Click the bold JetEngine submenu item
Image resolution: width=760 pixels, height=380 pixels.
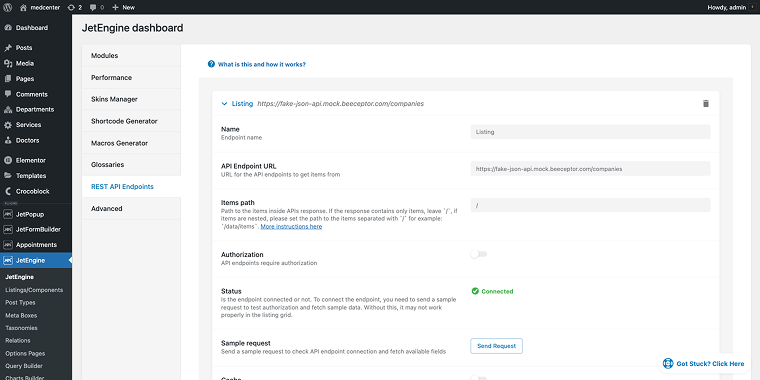point(19,277)
